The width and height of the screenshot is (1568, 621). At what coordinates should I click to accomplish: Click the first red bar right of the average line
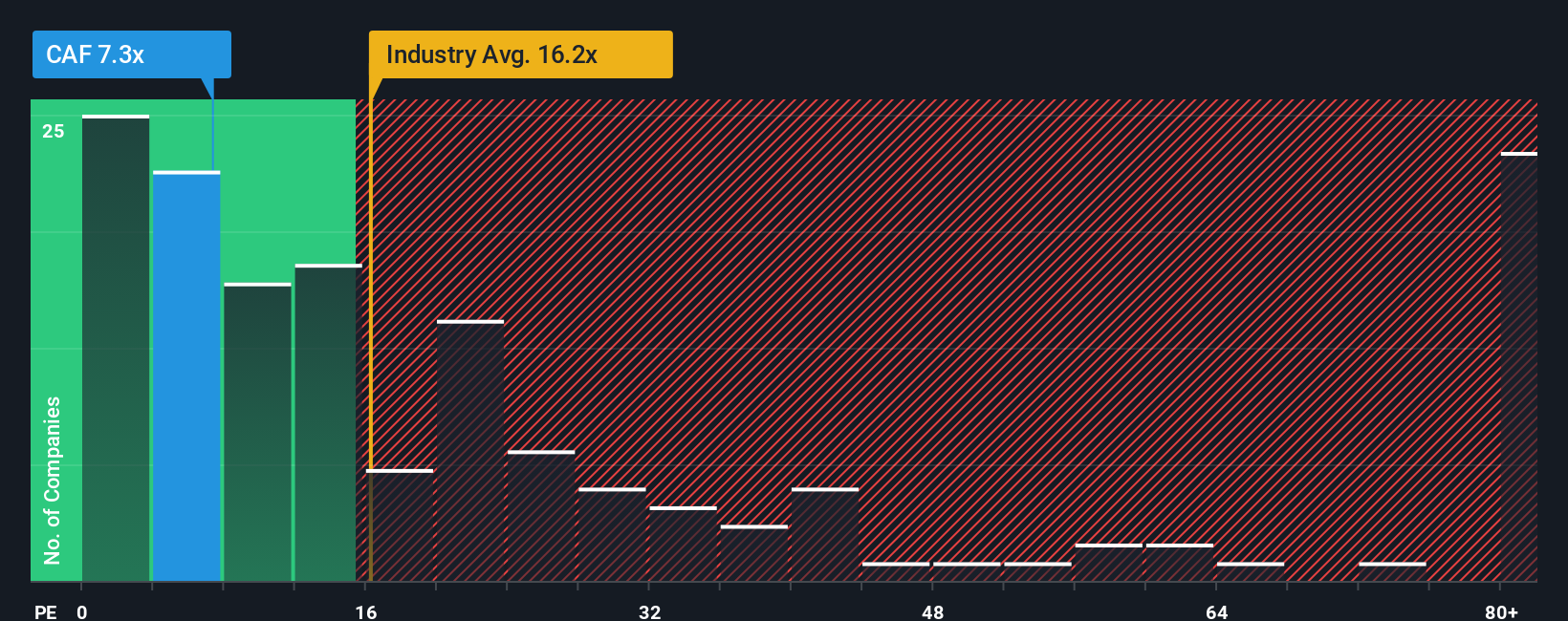click(x=400, y=525)
